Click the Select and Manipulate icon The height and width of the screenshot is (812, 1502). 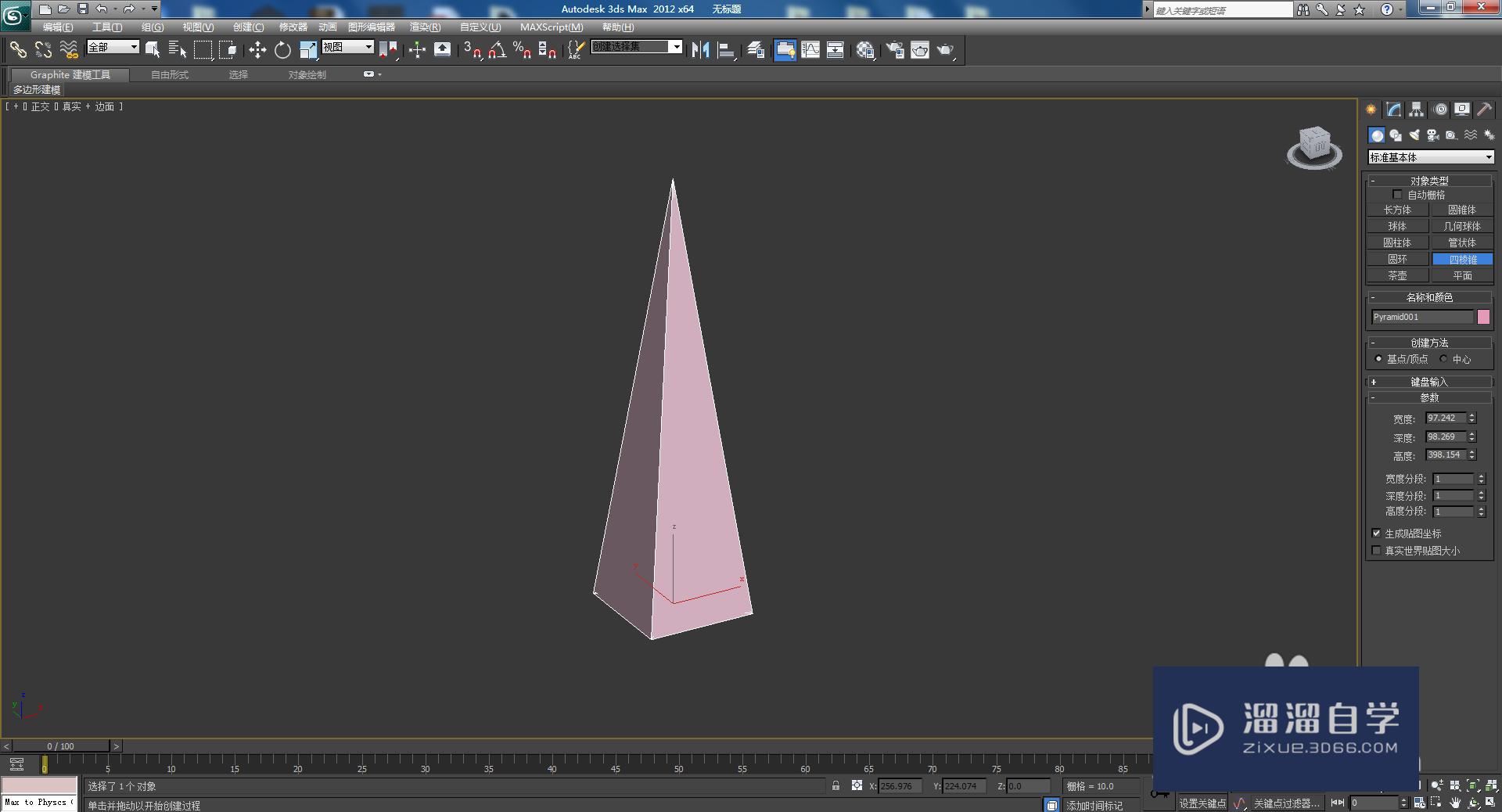coord(417,50)
